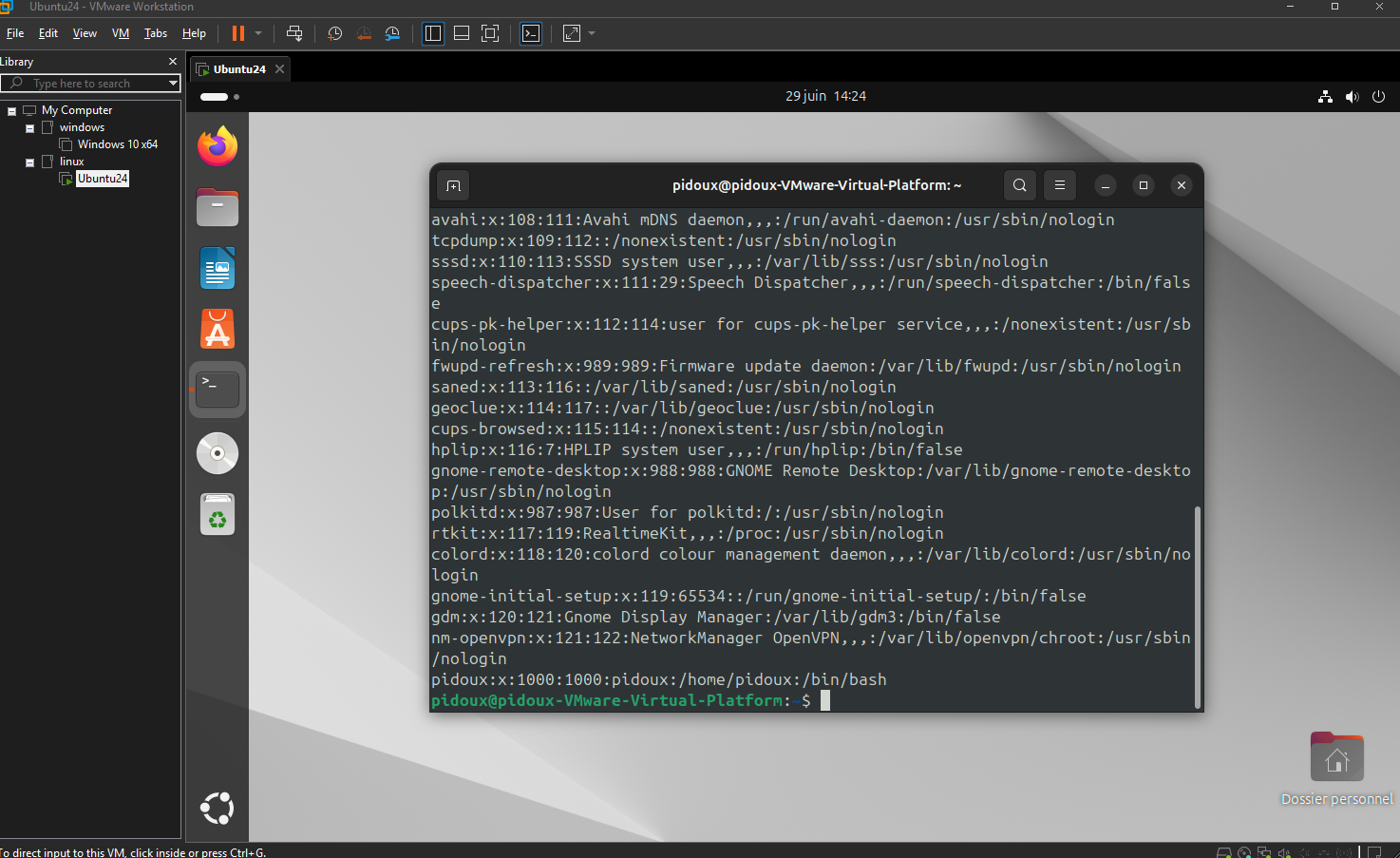Open the Snapshot Manager wrench-clock icon
The width and height of the screenshot is (1400, 858).
tap(392, 33)
